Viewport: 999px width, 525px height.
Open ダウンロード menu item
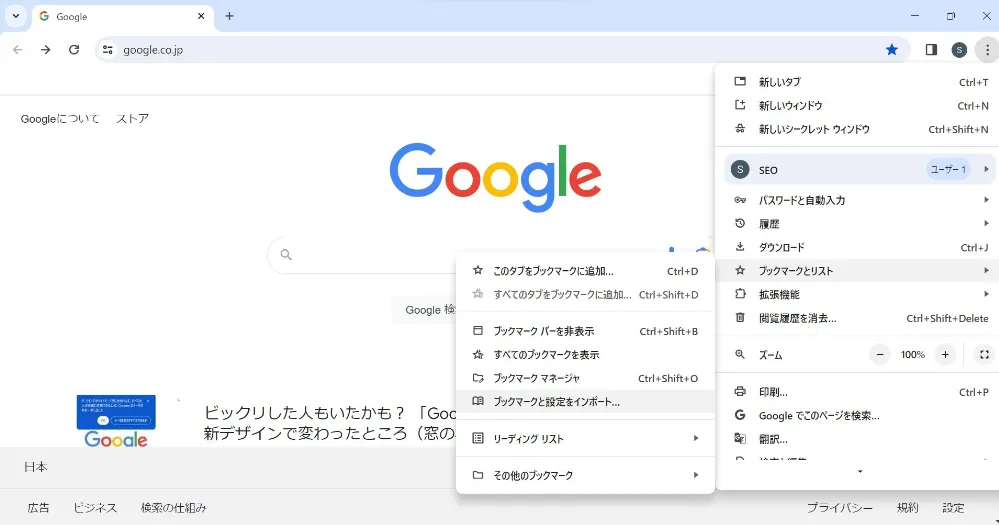(x=857, y=247)
